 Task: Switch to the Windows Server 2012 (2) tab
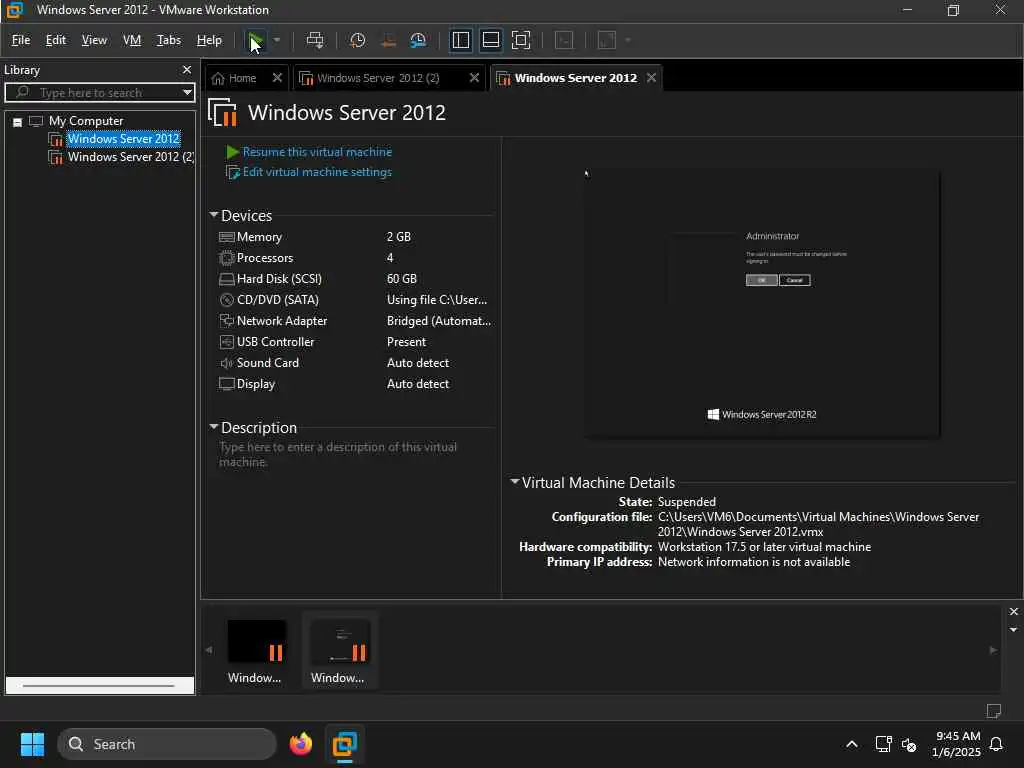click(x=377, y=78)
